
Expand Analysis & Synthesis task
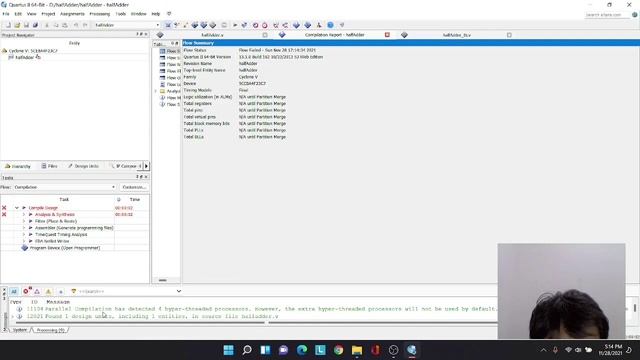(23, 214)
